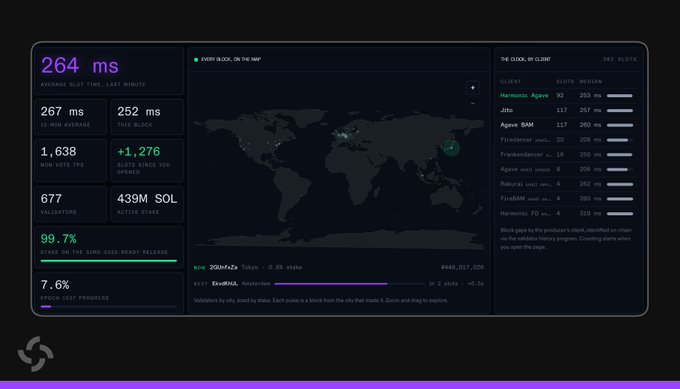Image resolution: width=680 pixels, height=389 pixels.
Task: Select the '267 ms' 10-min average card
Action: (x=70, y=117)
